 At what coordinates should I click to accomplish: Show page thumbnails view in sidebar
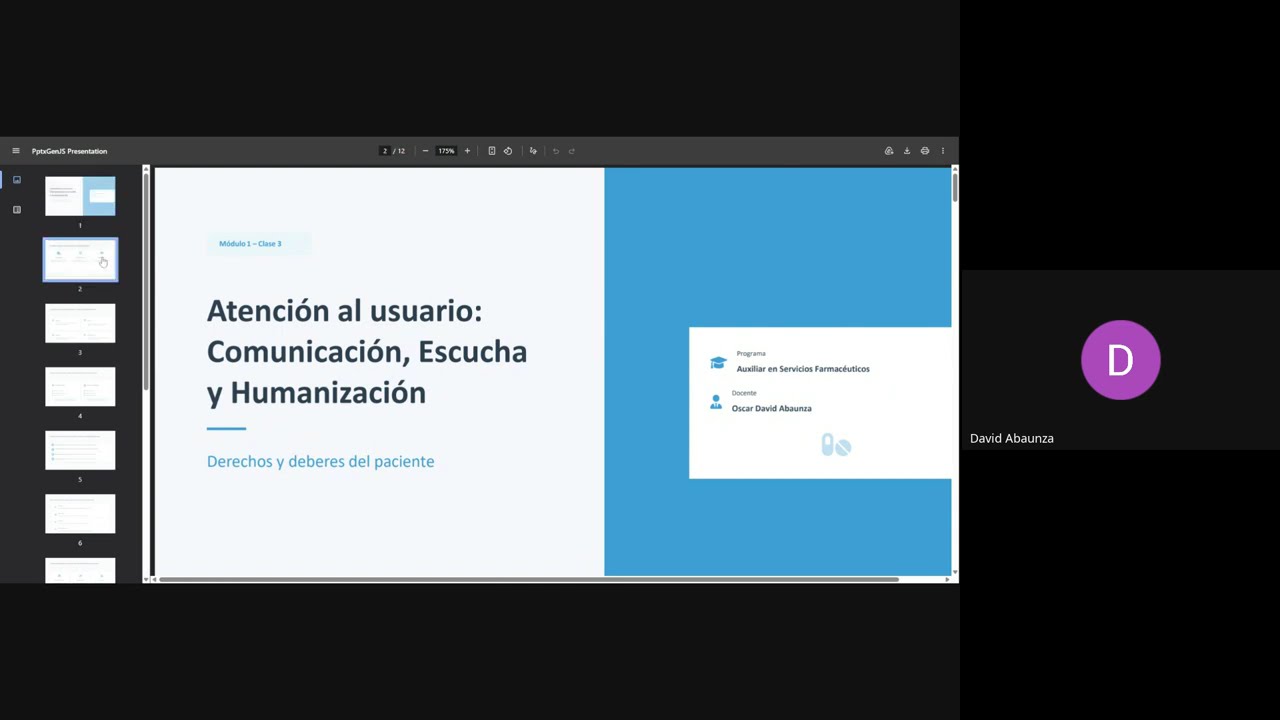pos(16,180)
